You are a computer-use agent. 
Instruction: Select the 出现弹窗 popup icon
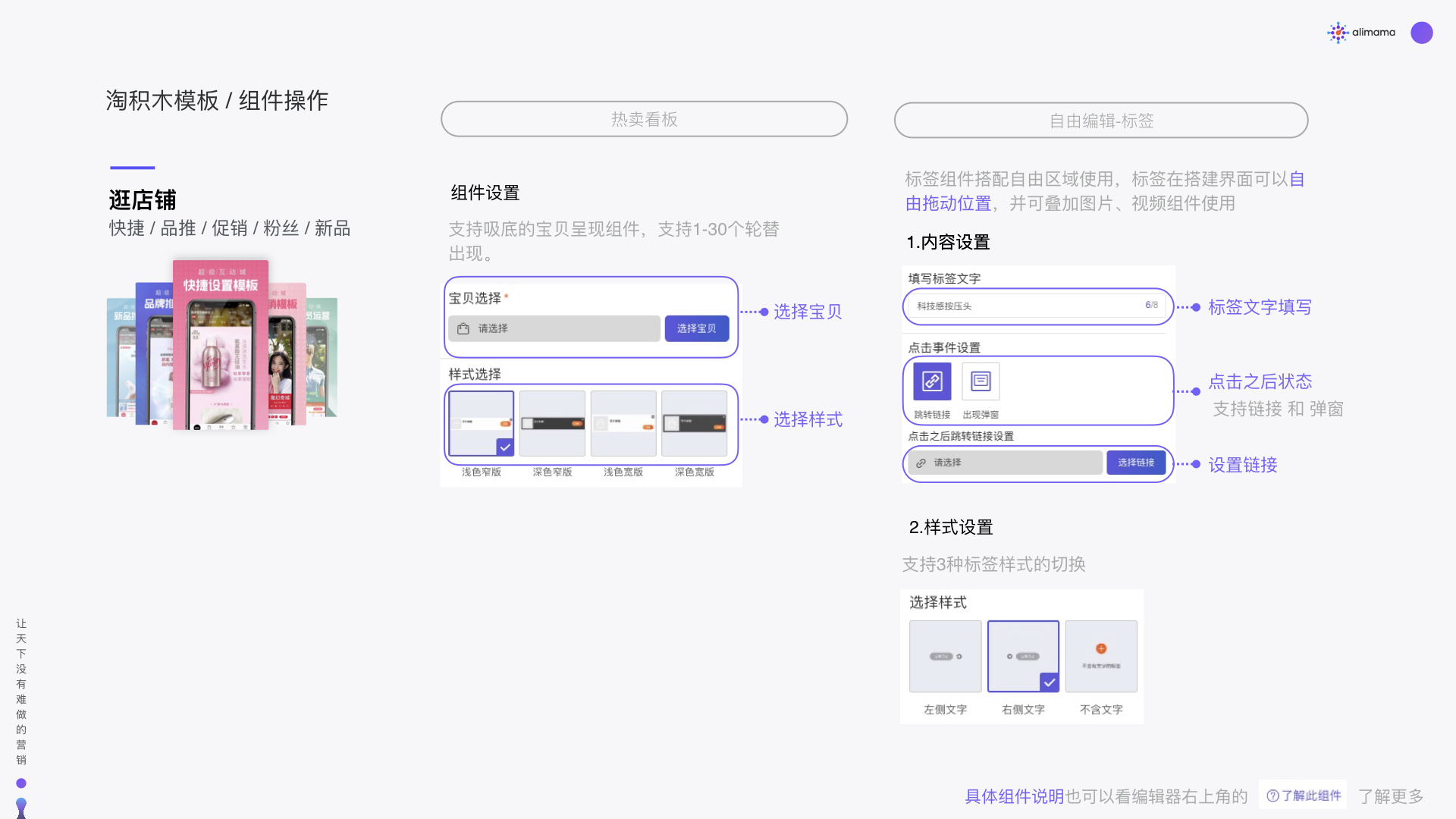click(981, 381)
